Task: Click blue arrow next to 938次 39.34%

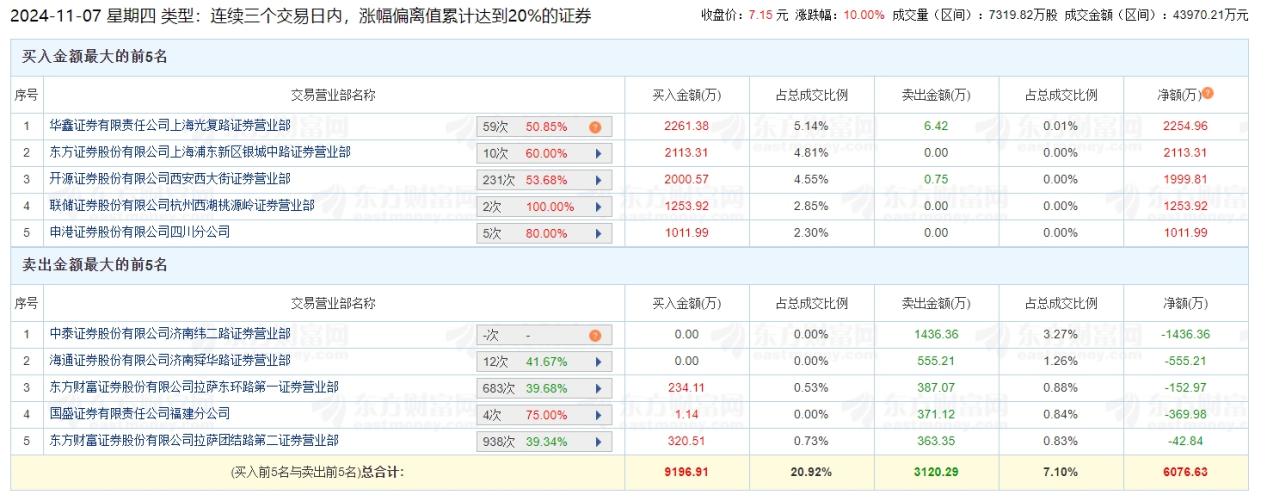Action: tap(598, 441)
